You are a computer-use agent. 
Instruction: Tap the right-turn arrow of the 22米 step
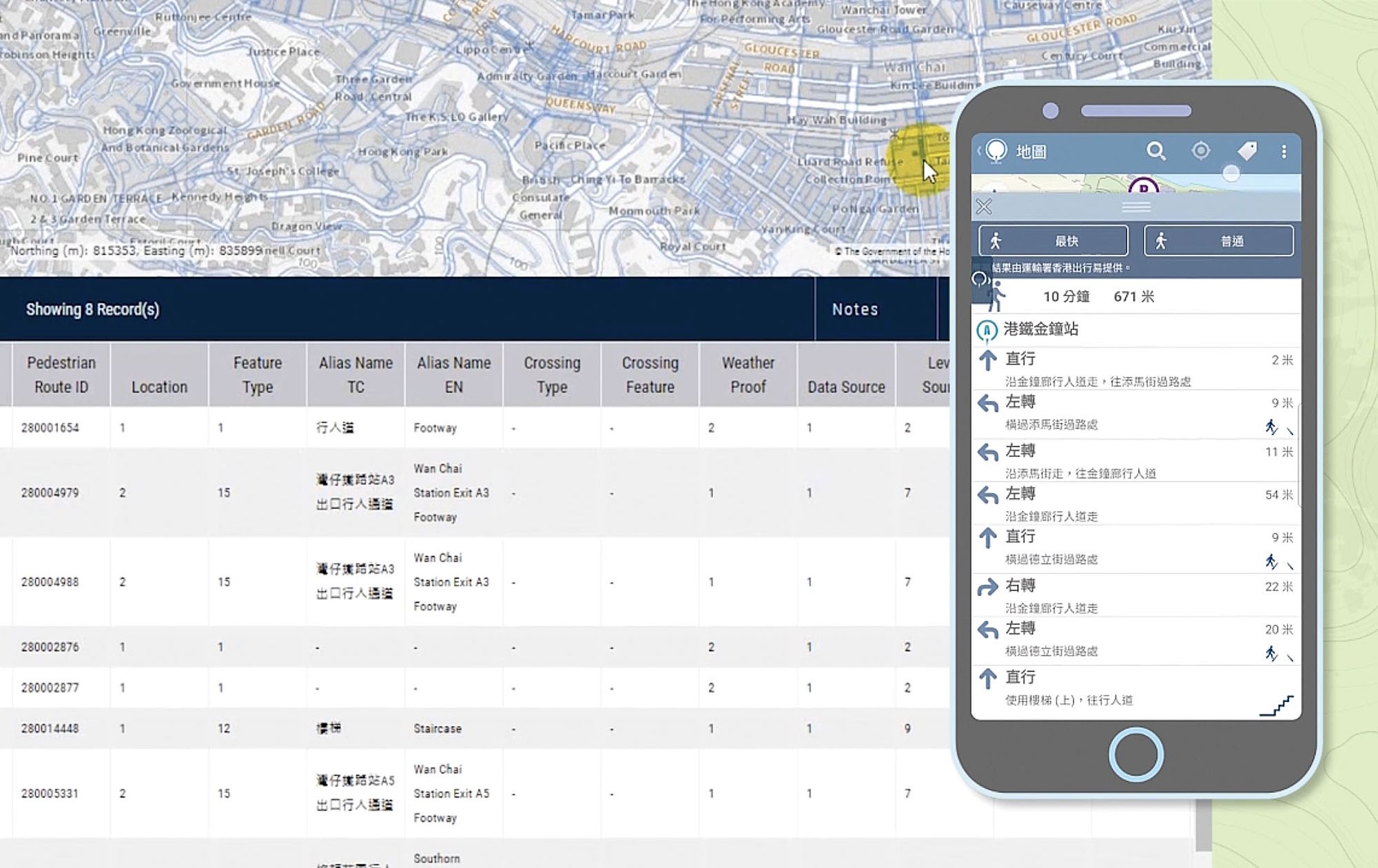tap(990, 586)
